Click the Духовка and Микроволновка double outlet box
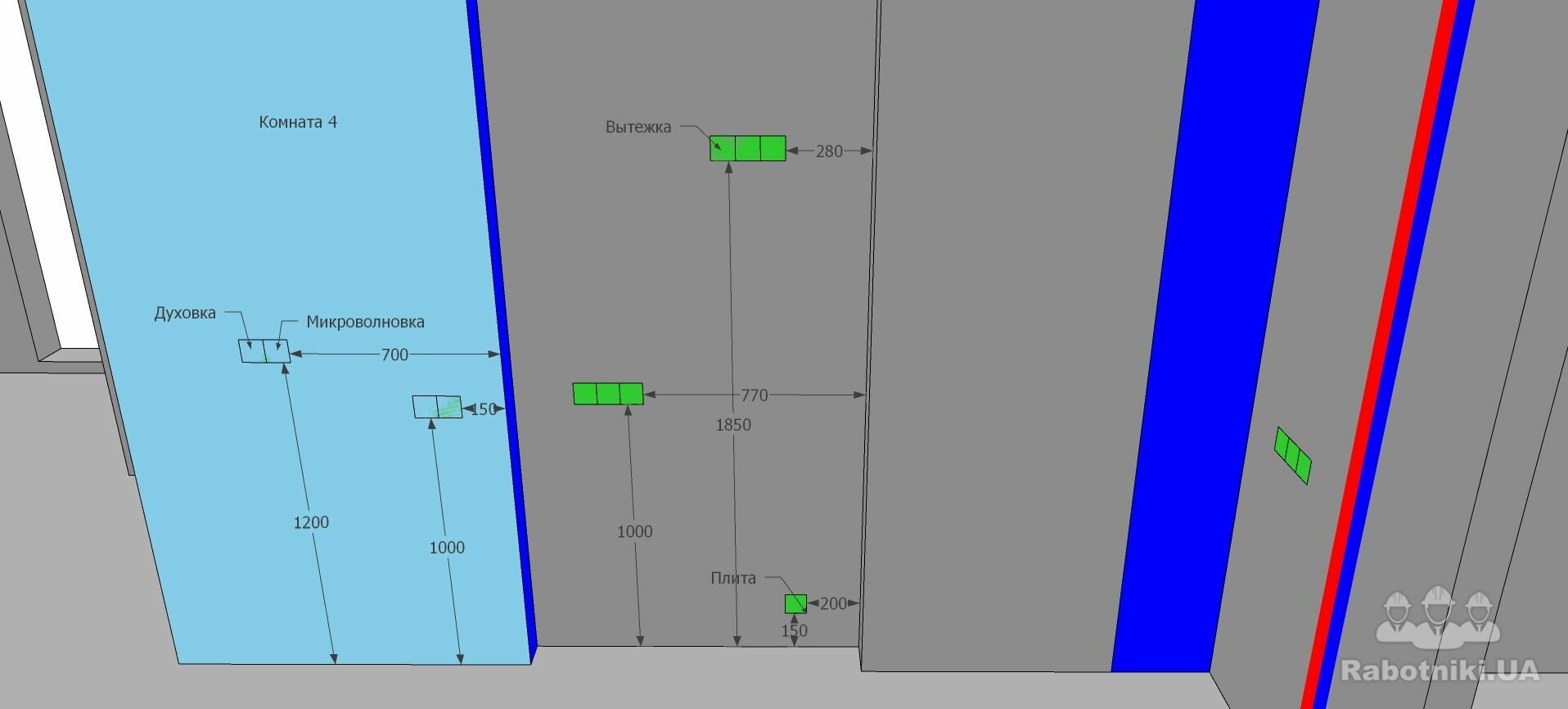 [x=264, y=351]
